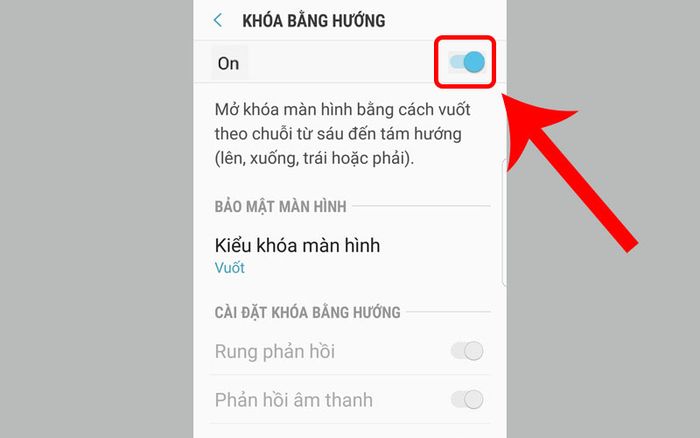
Task: Click the divider line after CÀI ĐẶT KHÓA BẰNG HƯỚNG
Action: 448,312
